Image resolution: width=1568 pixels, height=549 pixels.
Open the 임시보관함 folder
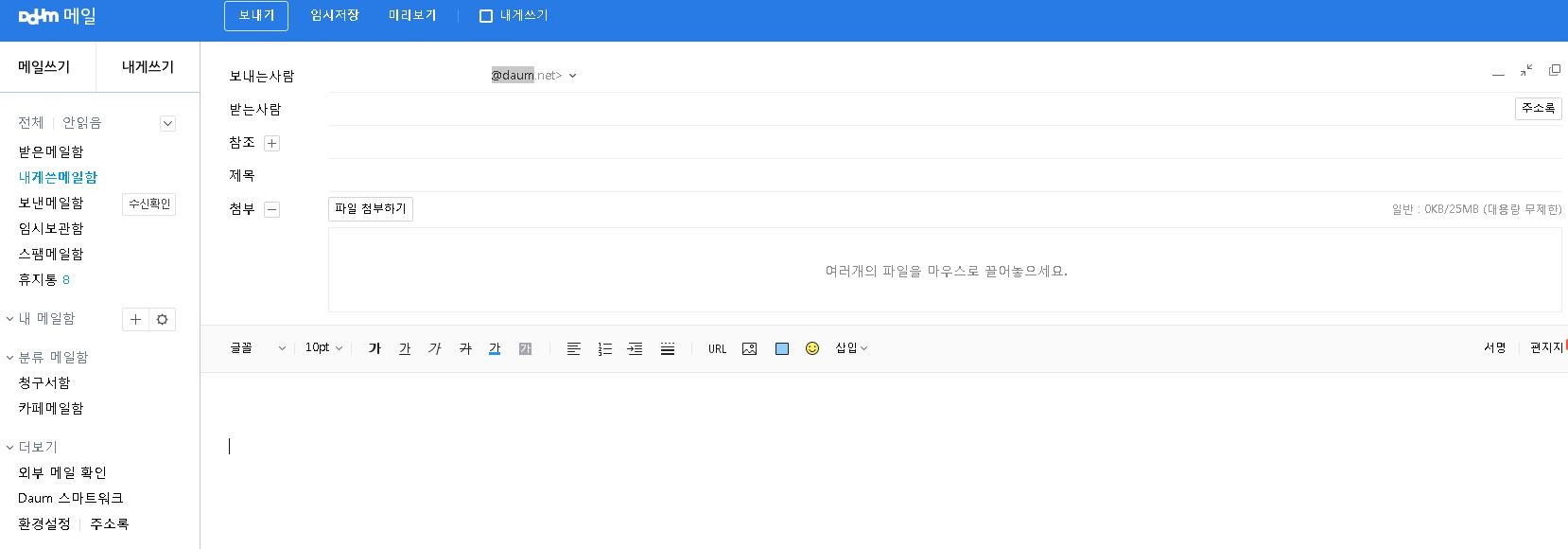coord(51,228)
